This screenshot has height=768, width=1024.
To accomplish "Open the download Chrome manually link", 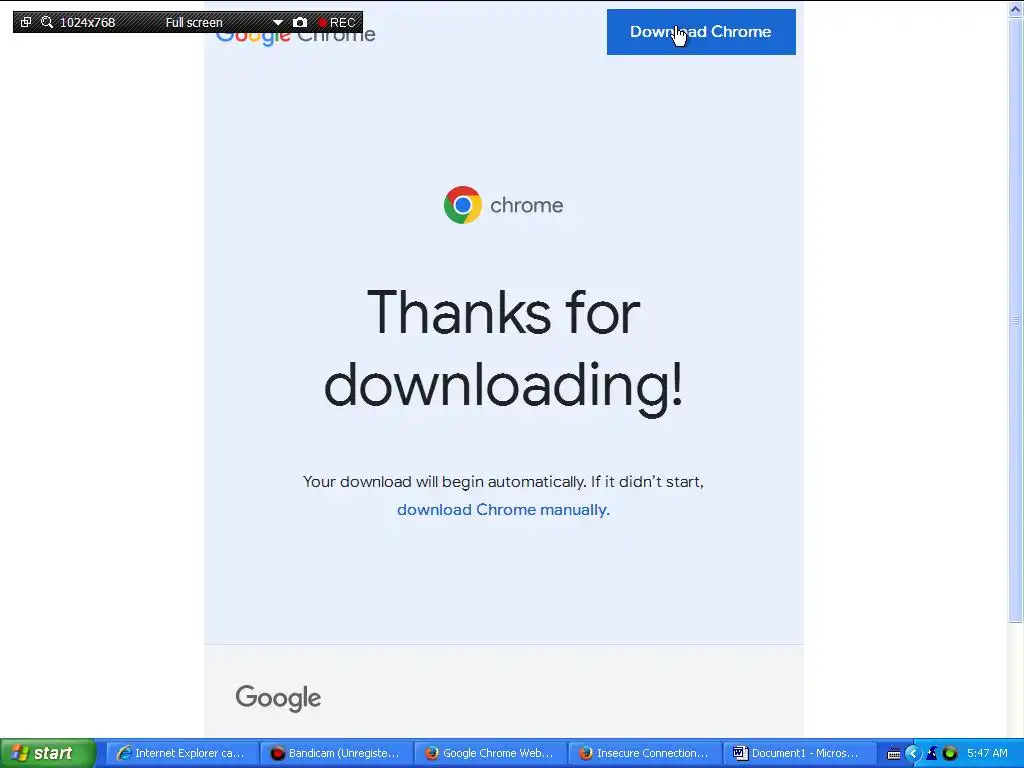I will click(x=503, y=509).
